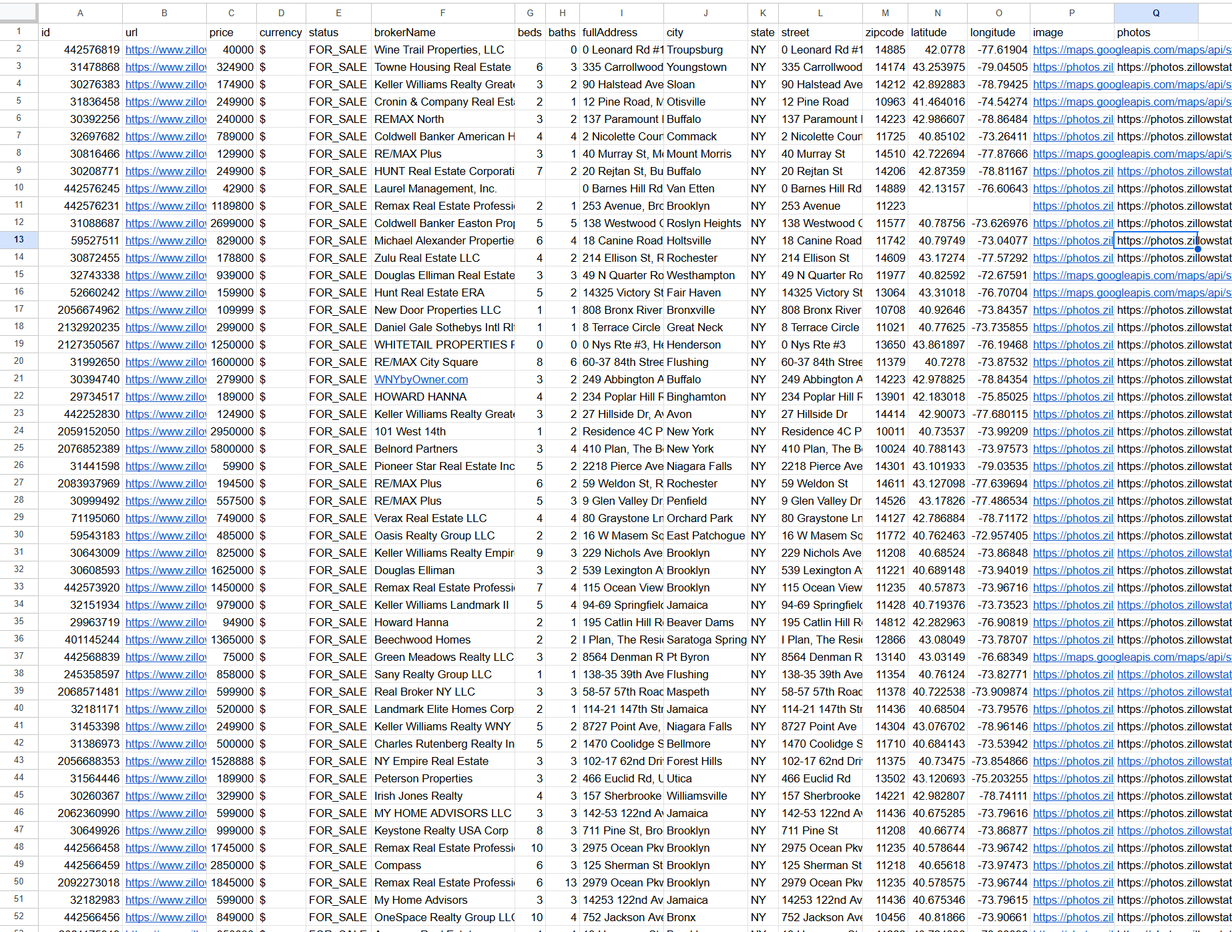
Task: Select column J header
Action: pos(705,13)
